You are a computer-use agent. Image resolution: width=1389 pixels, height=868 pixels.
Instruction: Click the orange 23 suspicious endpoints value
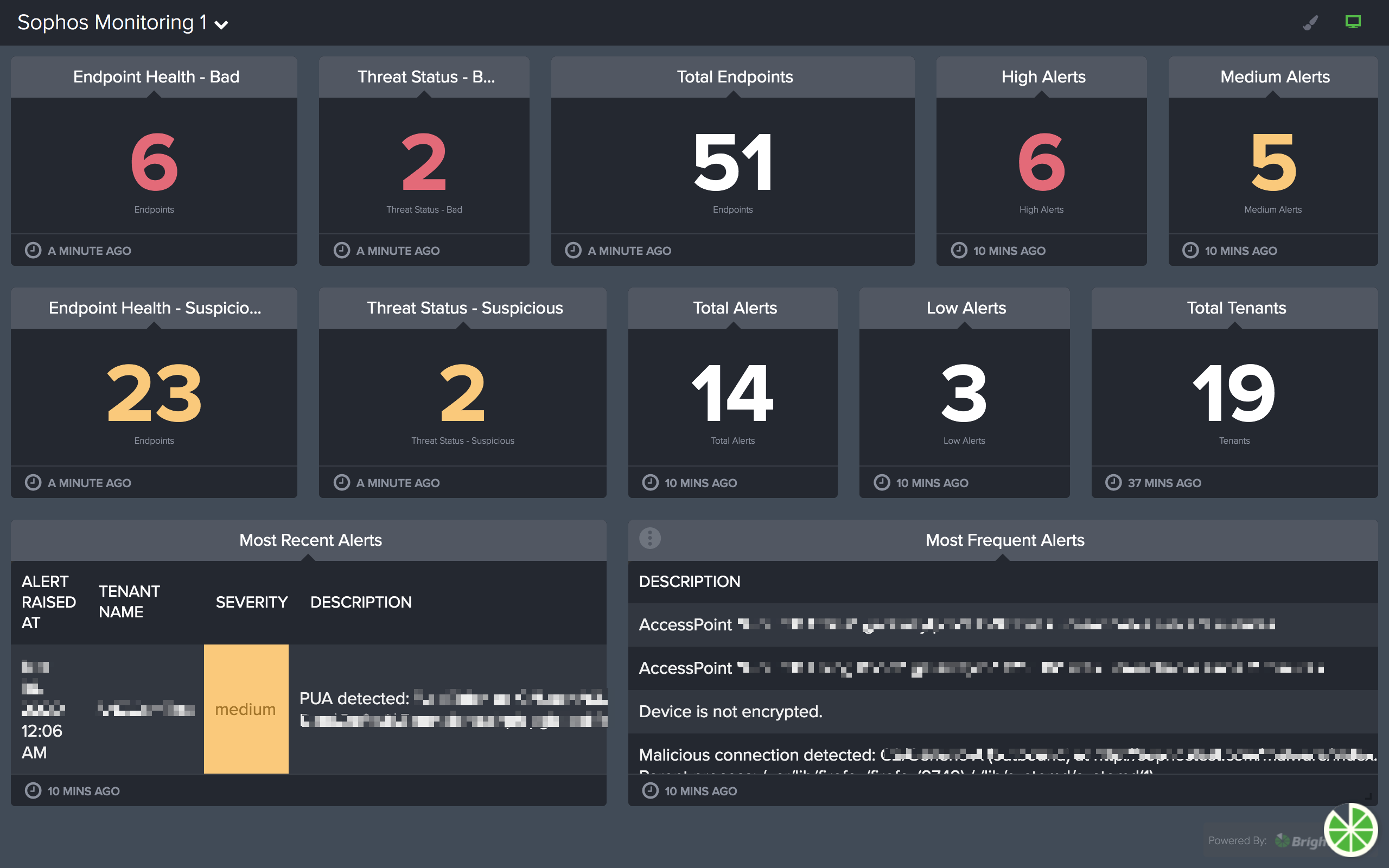tap(154, 393)
